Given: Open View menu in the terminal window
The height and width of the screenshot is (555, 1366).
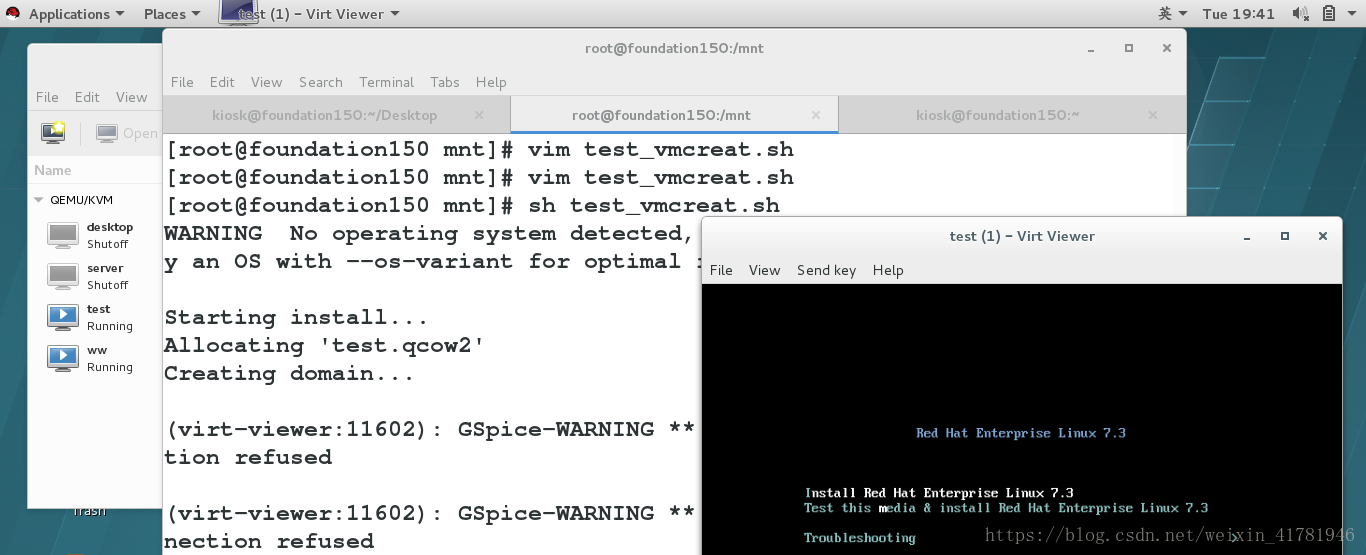Looking at the screenshot, I should (x=266, y=82).
